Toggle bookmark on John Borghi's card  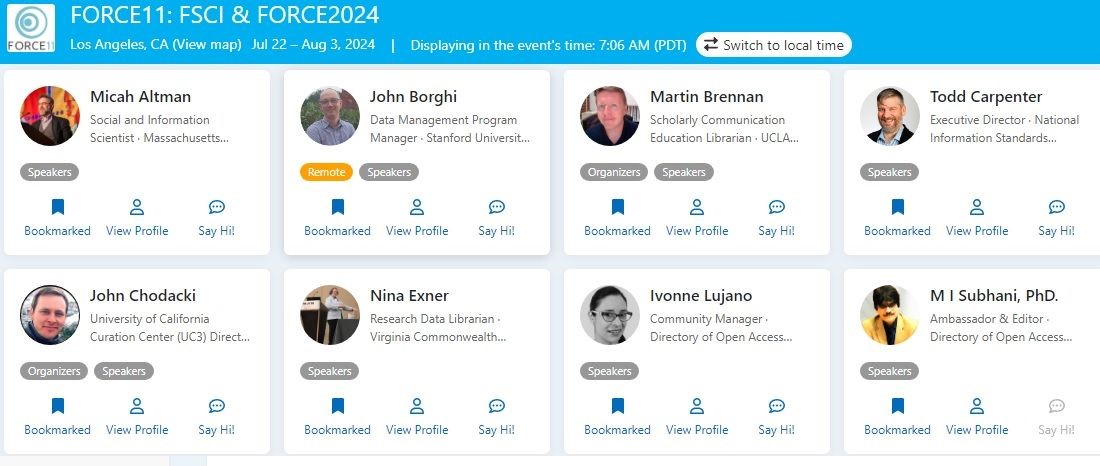coord(337,208)
